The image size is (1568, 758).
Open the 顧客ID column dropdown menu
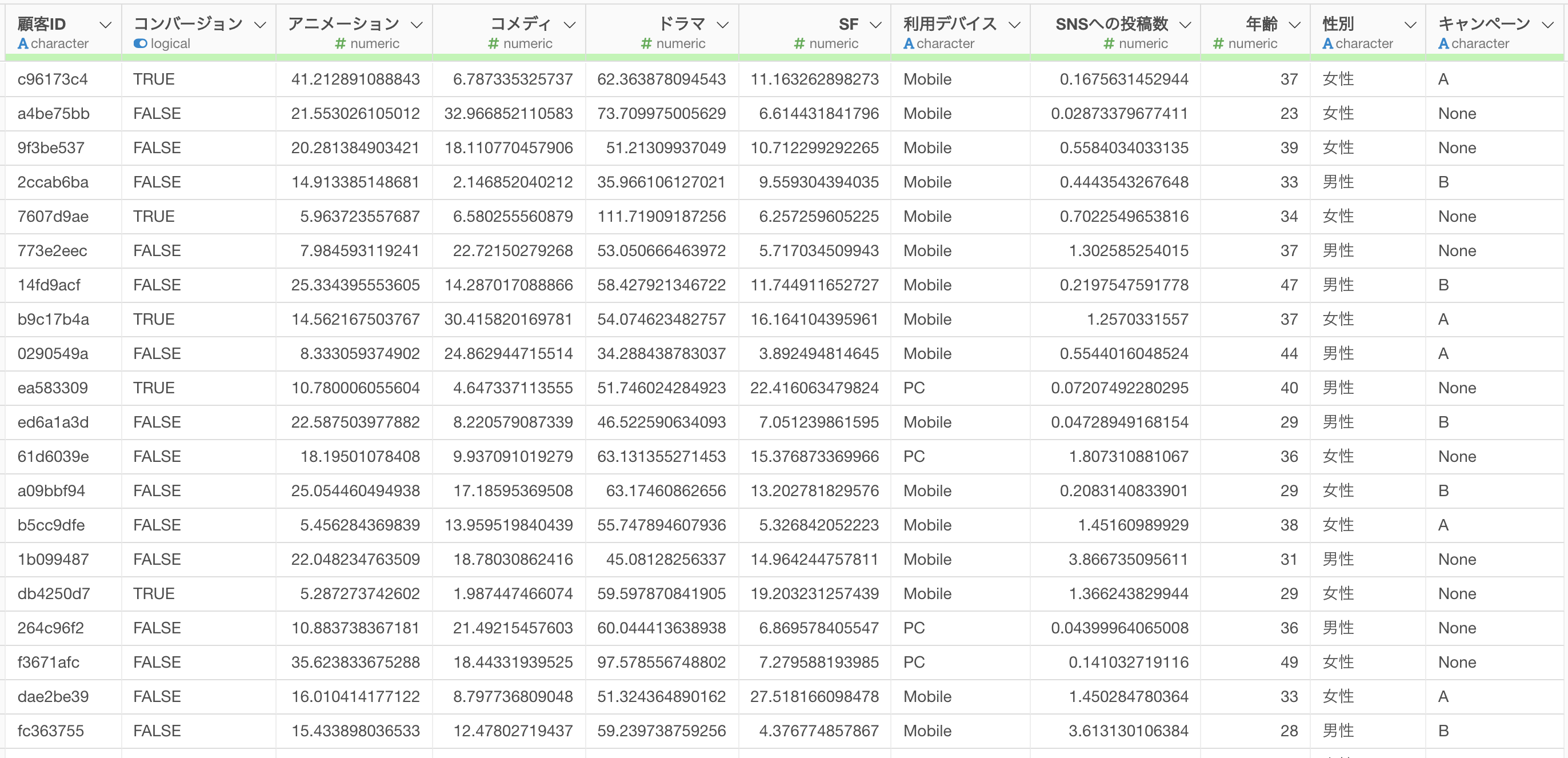click(105, 25)
